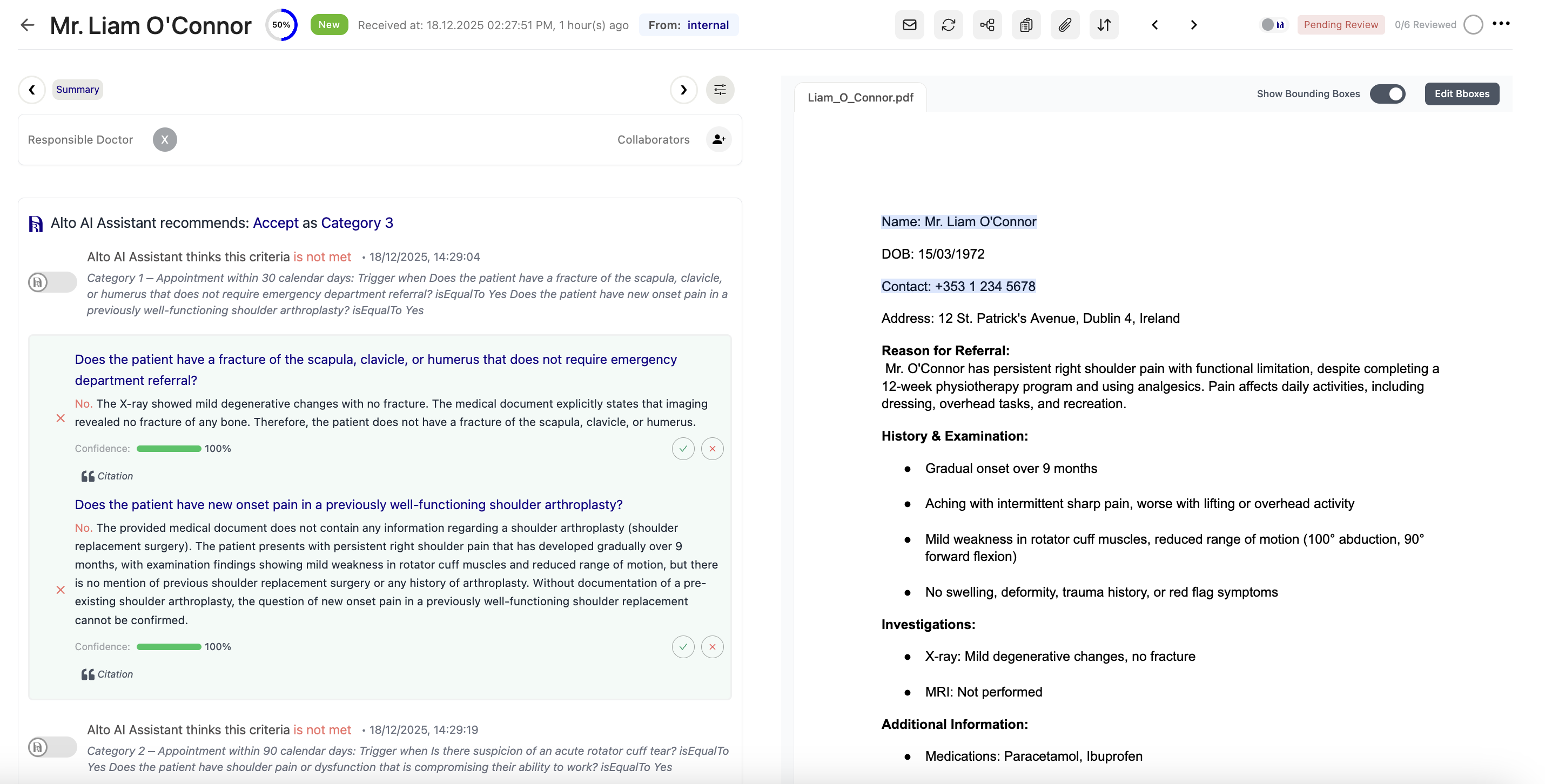Open the filter settings icon near Summary
1545x784 pixels.
click(x=720, y=89)
